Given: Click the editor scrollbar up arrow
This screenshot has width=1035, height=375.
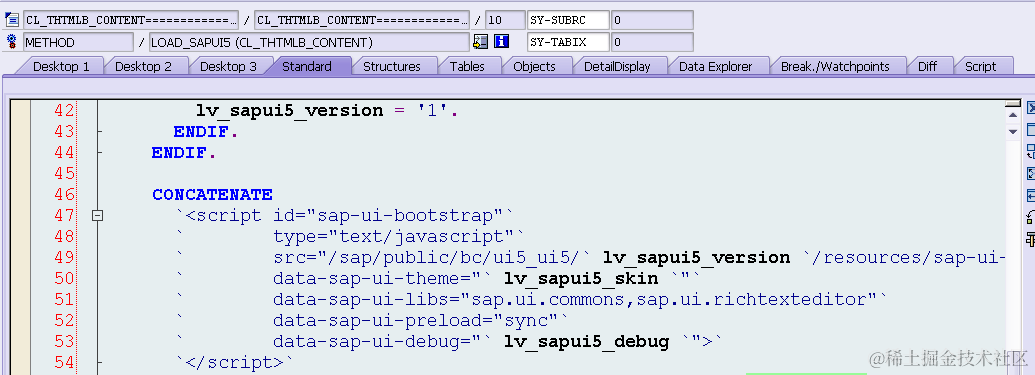Looking at the screenshot, I should click(x=1013, y=114).
